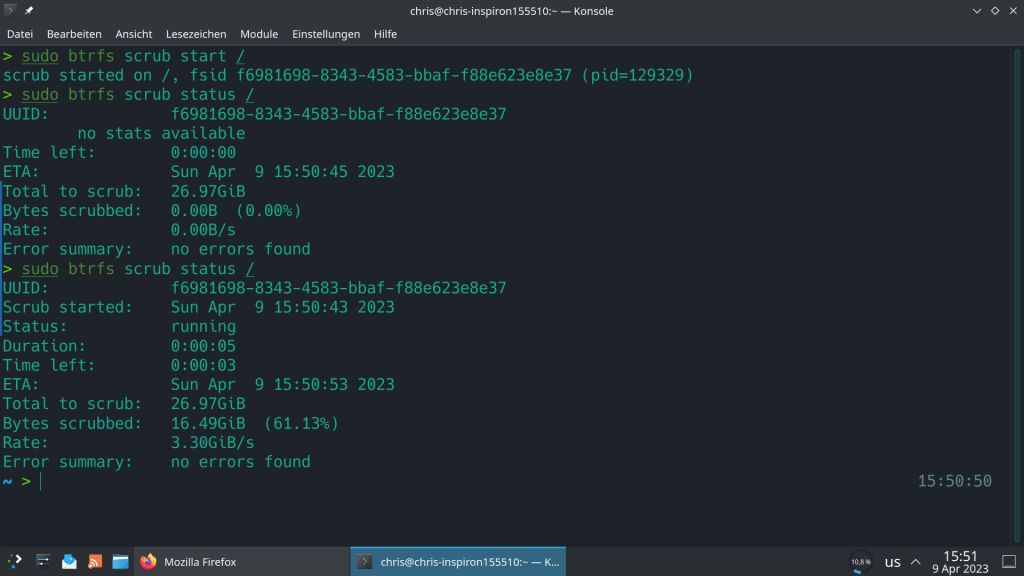Switch the 'us' keyboard layout indicator
Viewport: 1024px width, 576px height.
pyautogui.click(x=892, y=562)
